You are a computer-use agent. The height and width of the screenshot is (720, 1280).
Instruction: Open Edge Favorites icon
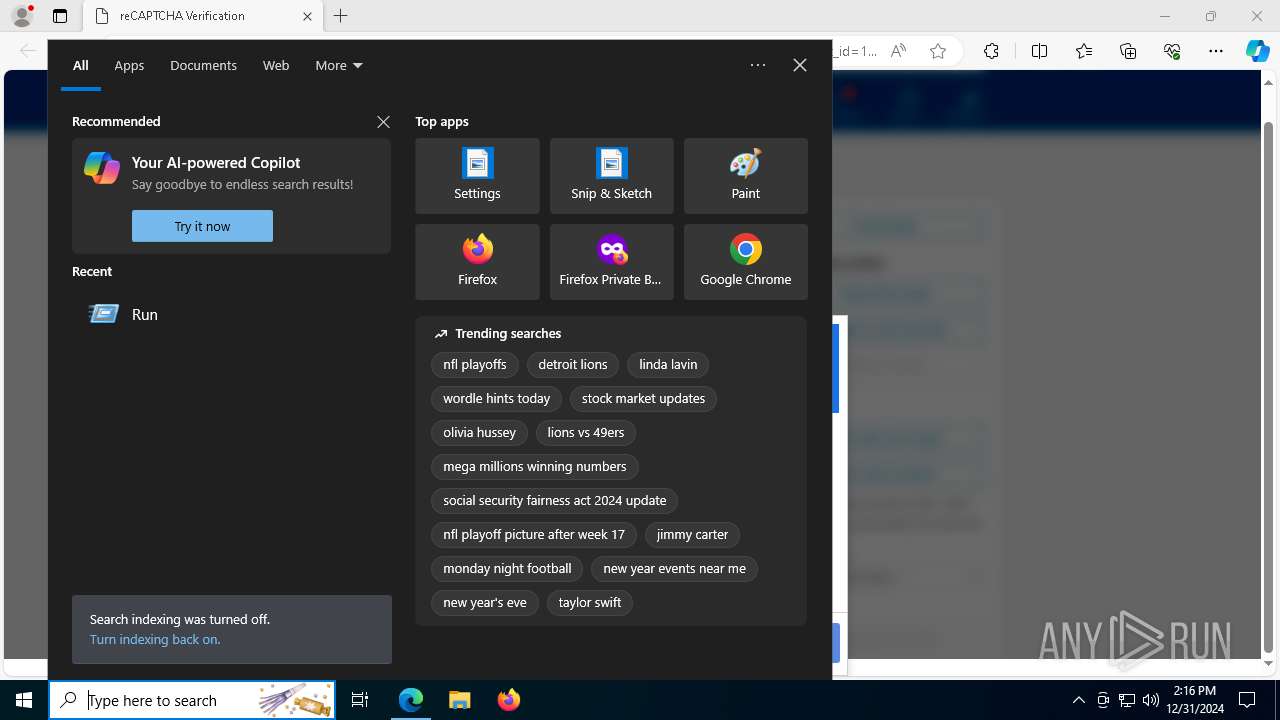click(x=1084, y=51)
